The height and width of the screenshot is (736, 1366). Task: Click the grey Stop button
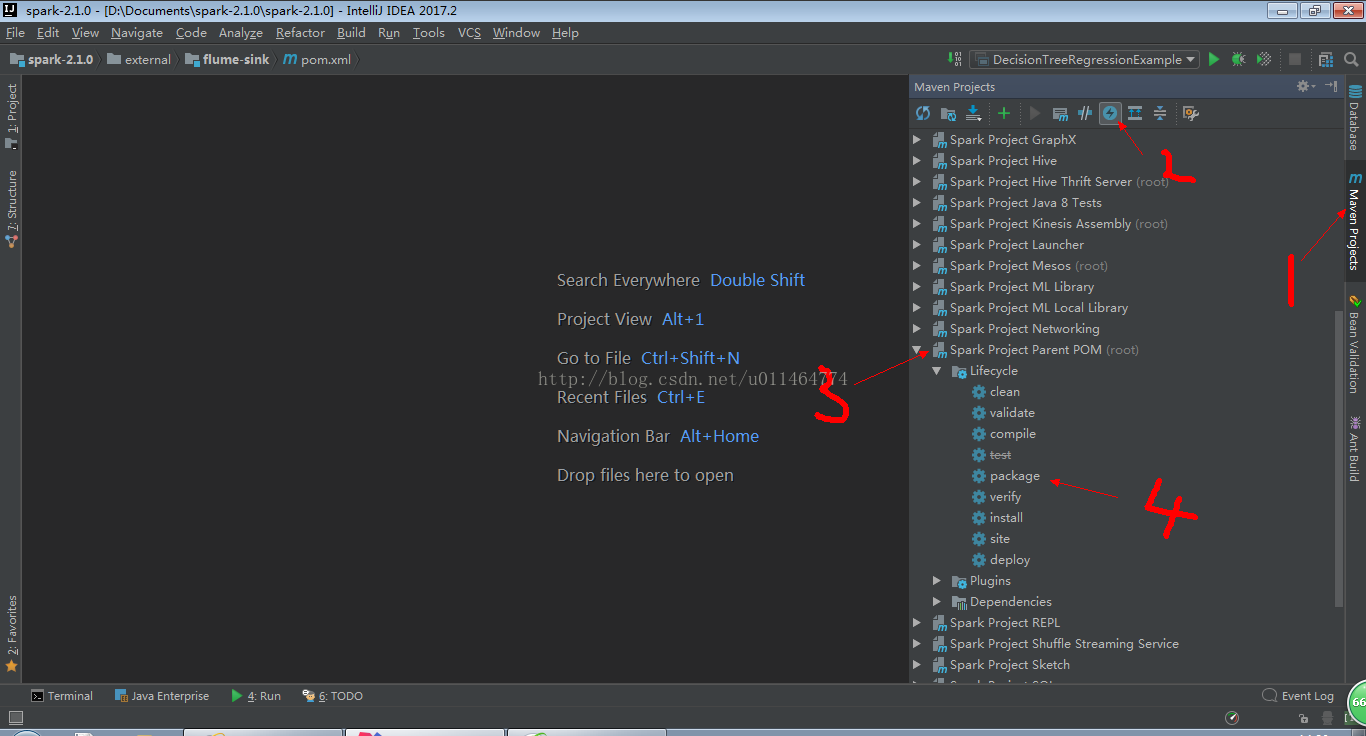[x=1295, y=60]
